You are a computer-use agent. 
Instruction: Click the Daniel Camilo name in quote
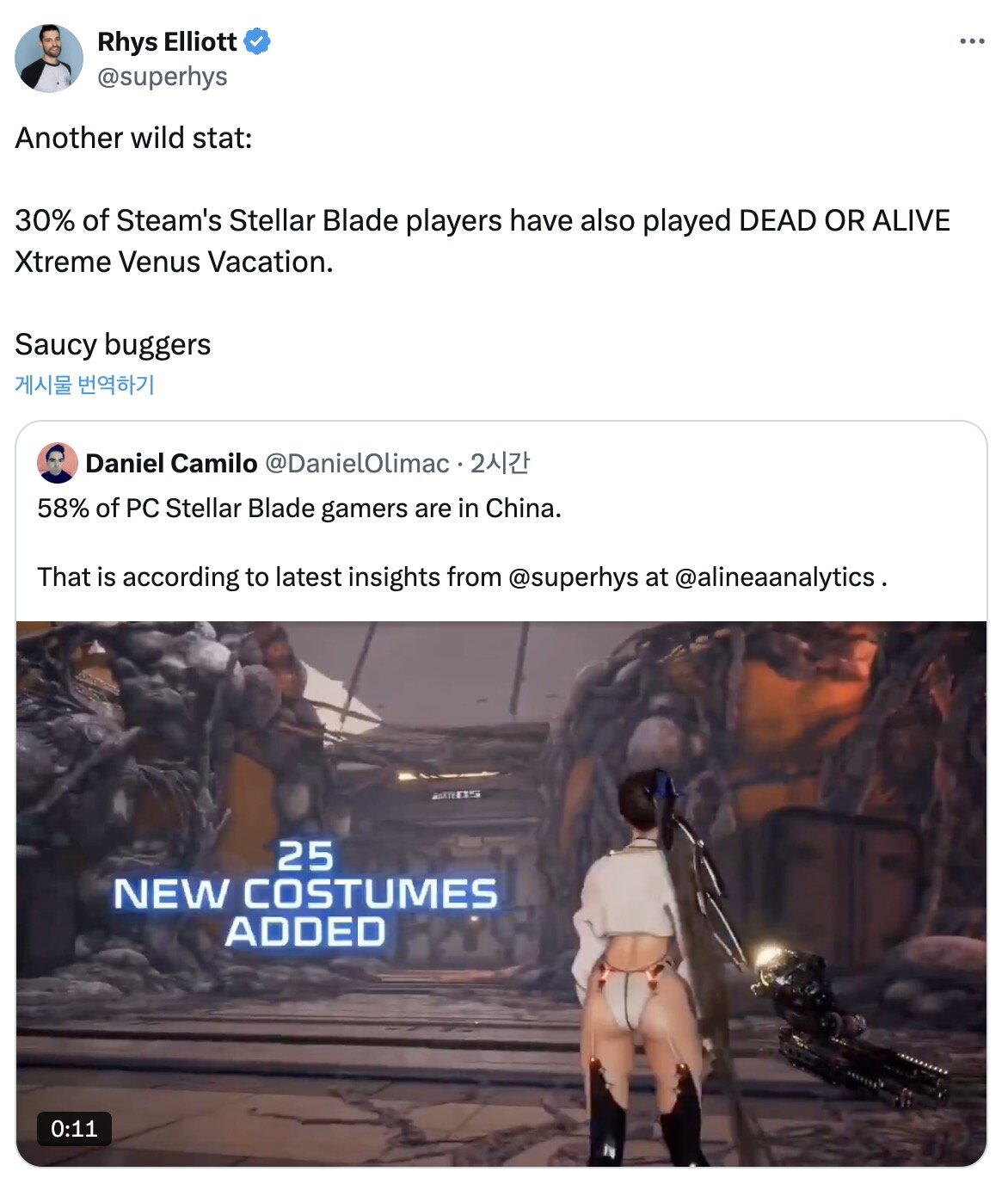[171, 463]
